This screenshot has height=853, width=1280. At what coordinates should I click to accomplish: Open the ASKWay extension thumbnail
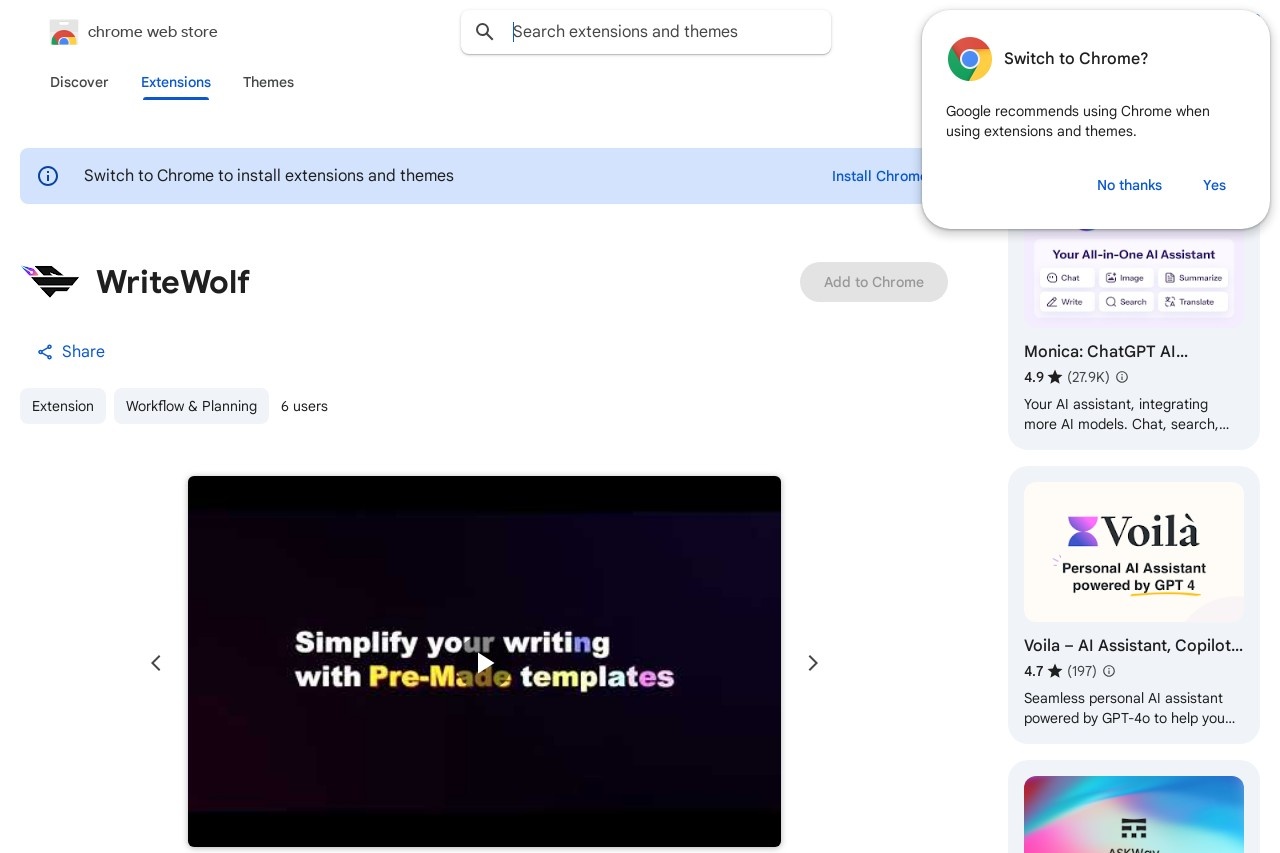tap(1134, 814)
